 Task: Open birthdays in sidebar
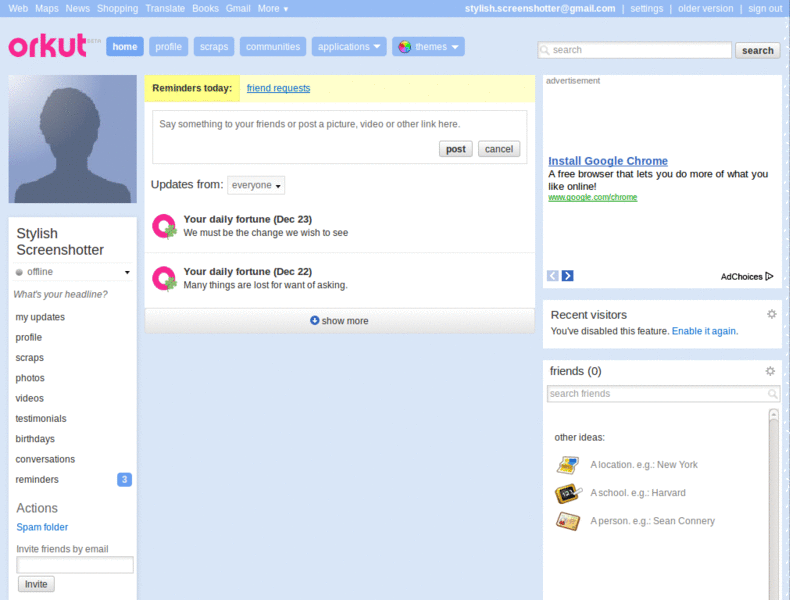(x=35, y=439)
